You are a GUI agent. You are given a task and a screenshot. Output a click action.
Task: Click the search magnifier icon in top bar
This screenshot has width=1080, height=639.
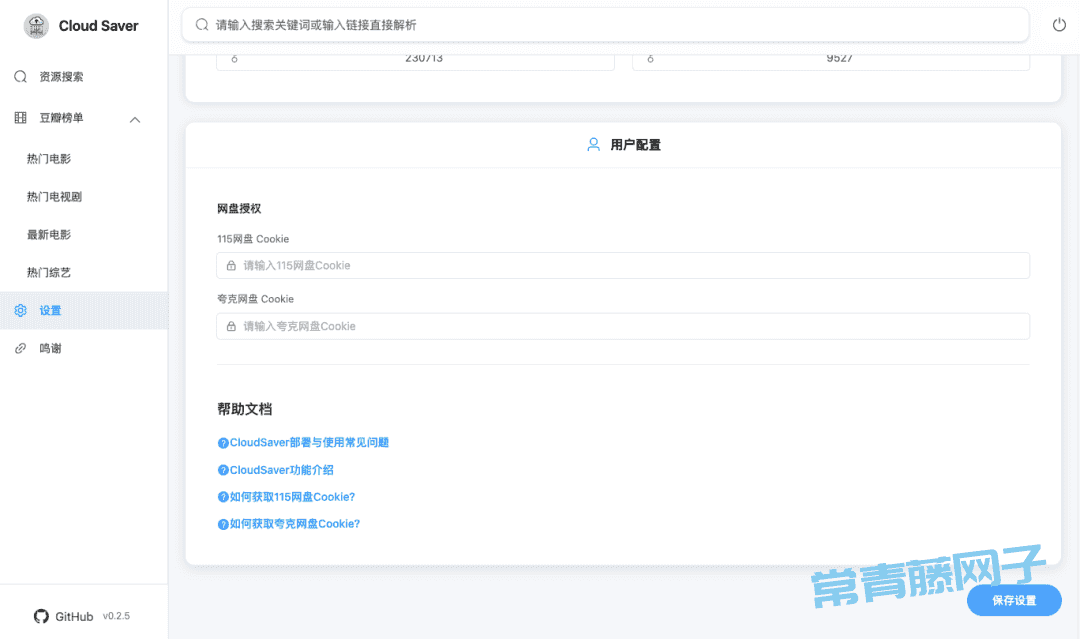[x=202, y=25]
